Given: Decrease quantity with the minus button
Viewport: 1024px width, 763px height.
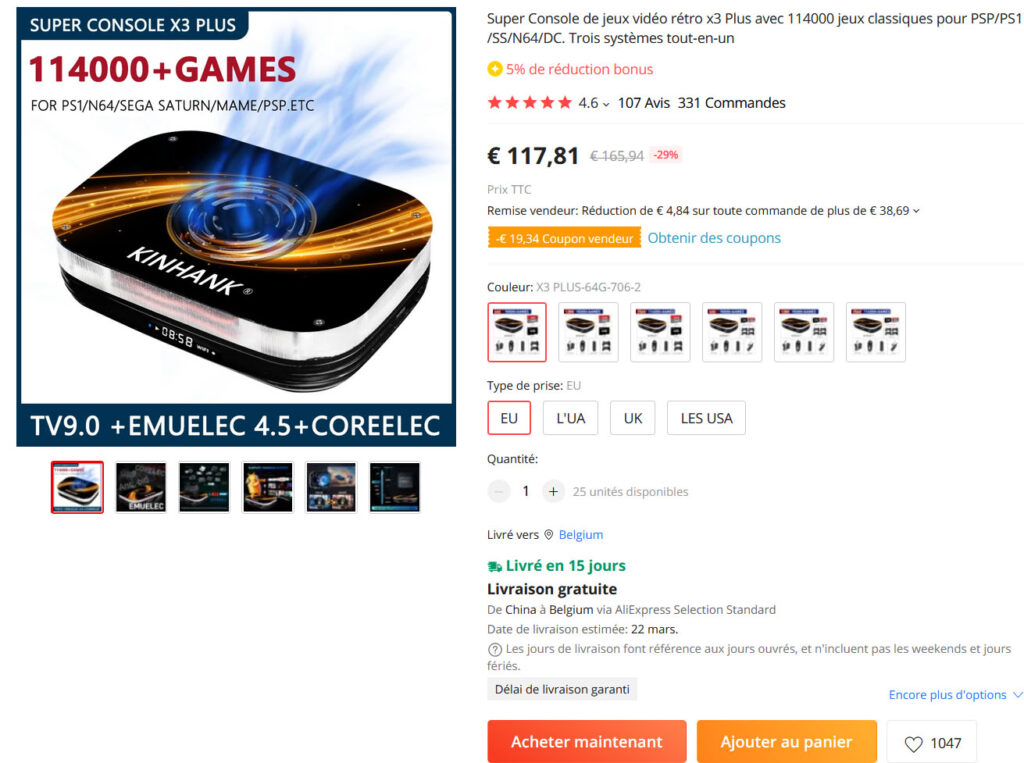Looking at the screenshot, I should tap(499, 491).
